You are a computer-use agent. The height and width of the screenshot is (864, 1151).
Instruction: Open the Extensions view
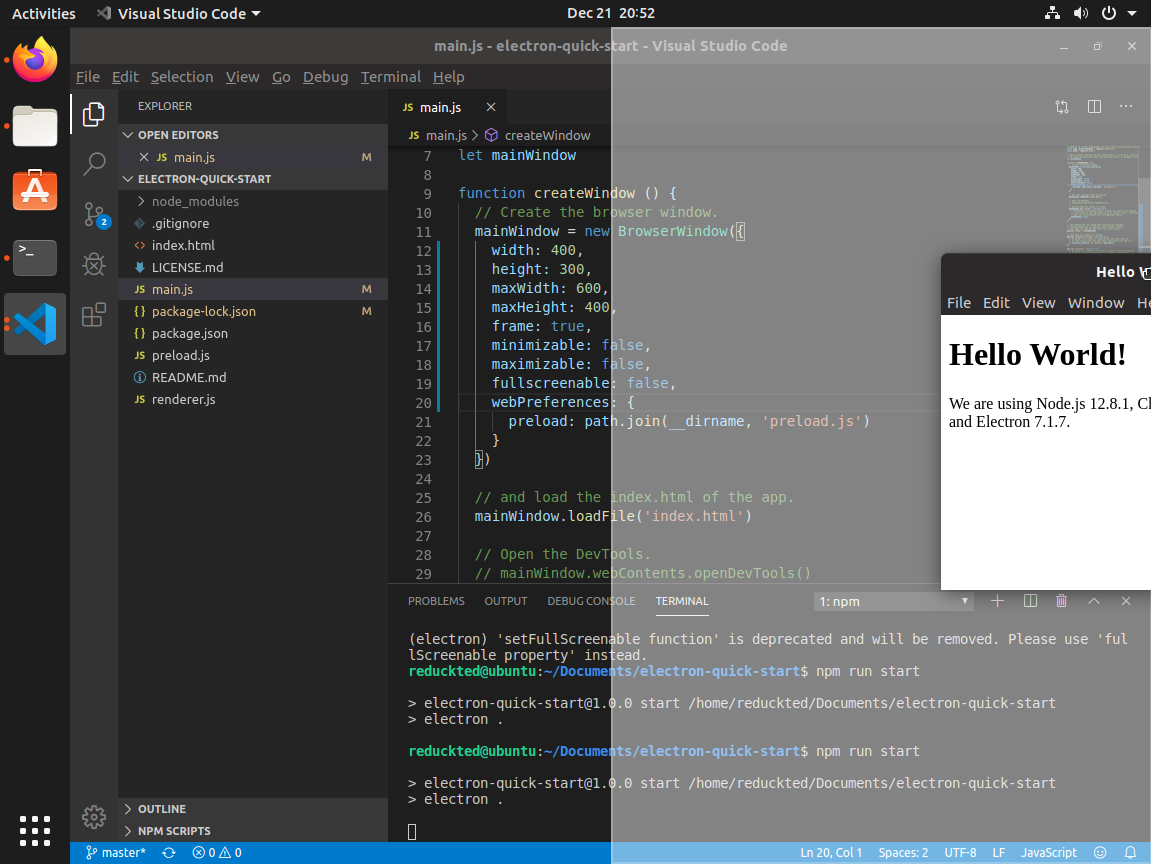(x=93, y=314)
